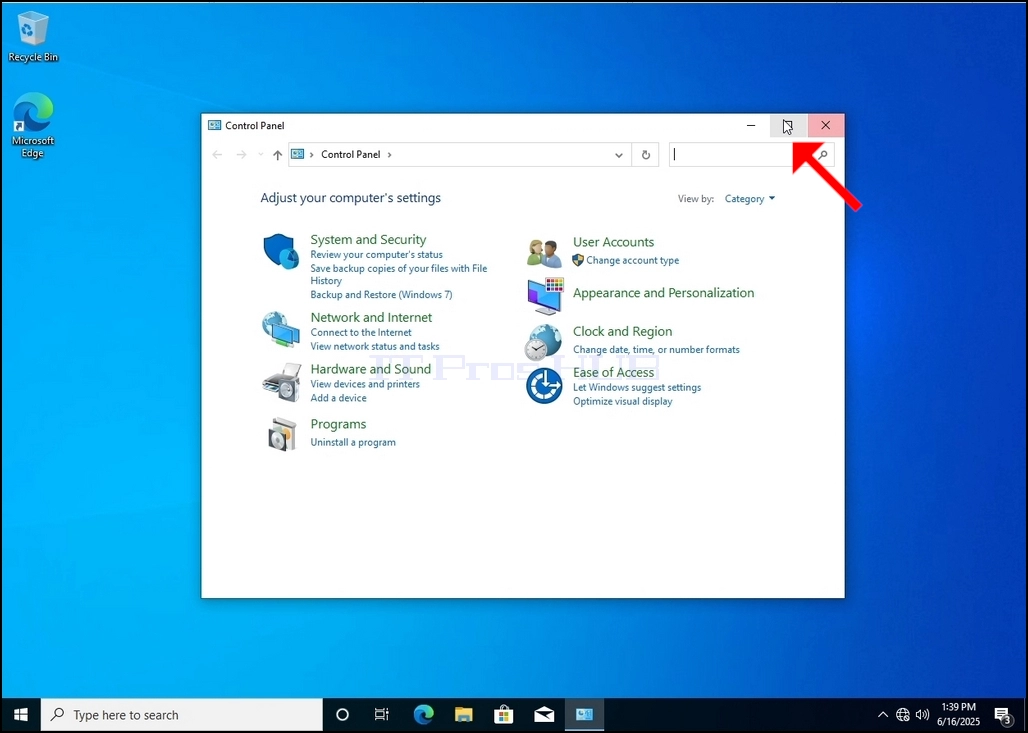Open File Explorer from taskbar
The height and width of the screenshot is (733, 1028).
[x=464, y=715]
